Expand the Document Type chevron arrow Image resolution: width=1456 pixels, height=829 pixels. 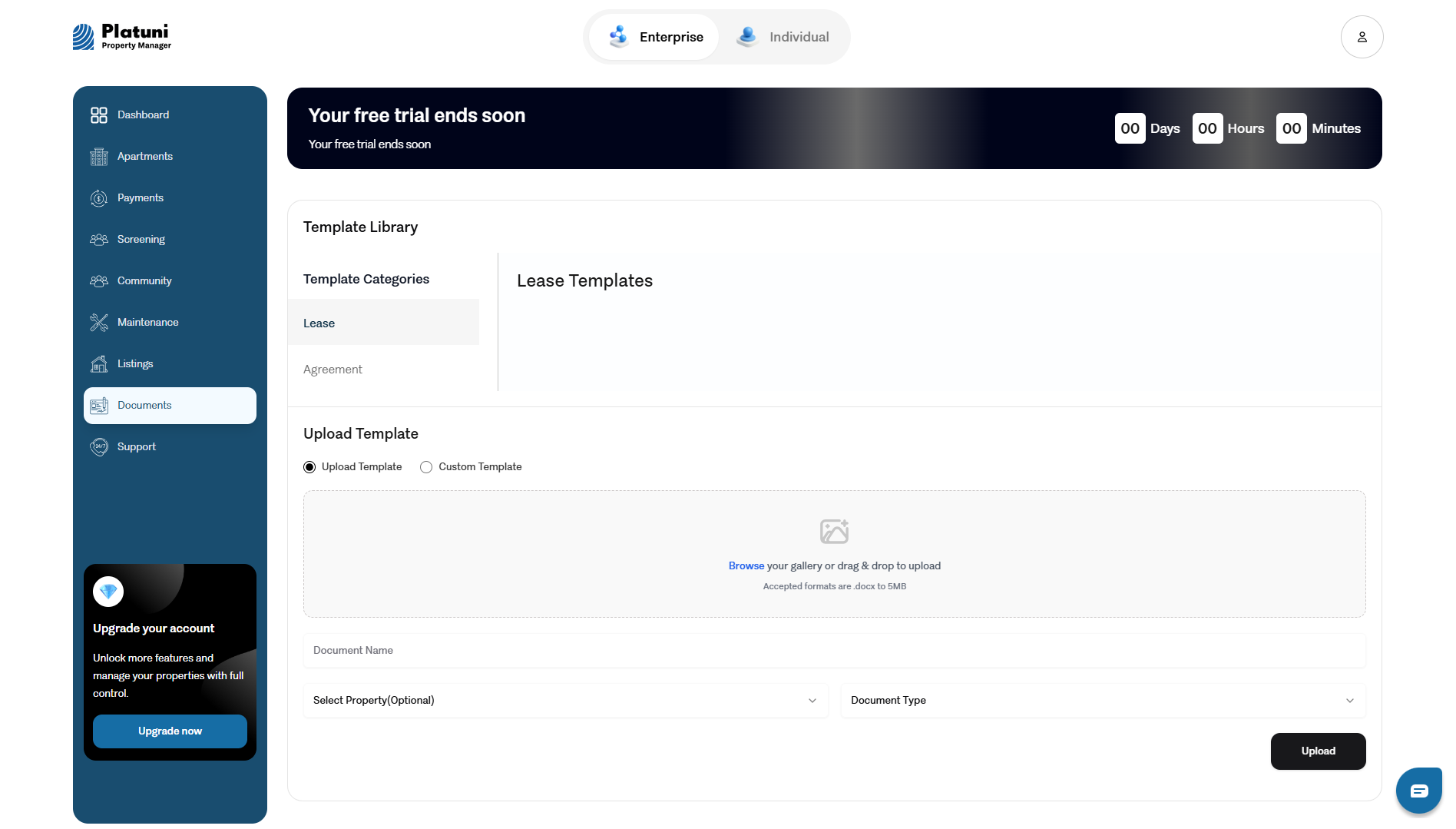coord(1350,701)
